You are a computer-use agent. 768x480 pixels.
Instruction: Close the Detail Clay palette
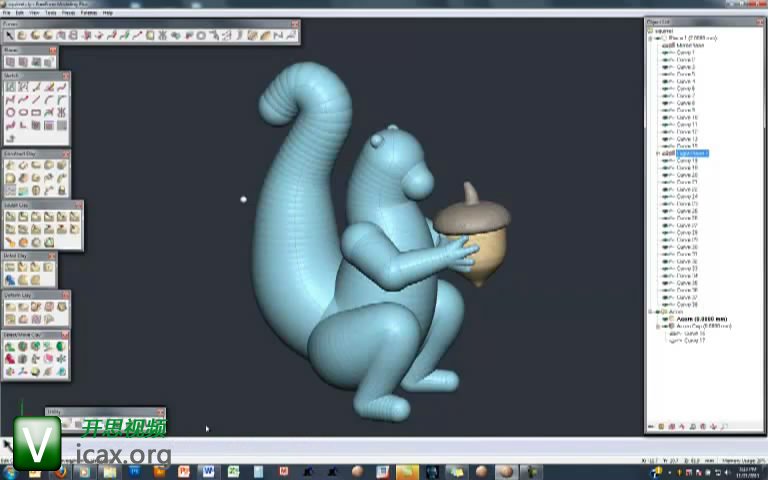(52, 256)
